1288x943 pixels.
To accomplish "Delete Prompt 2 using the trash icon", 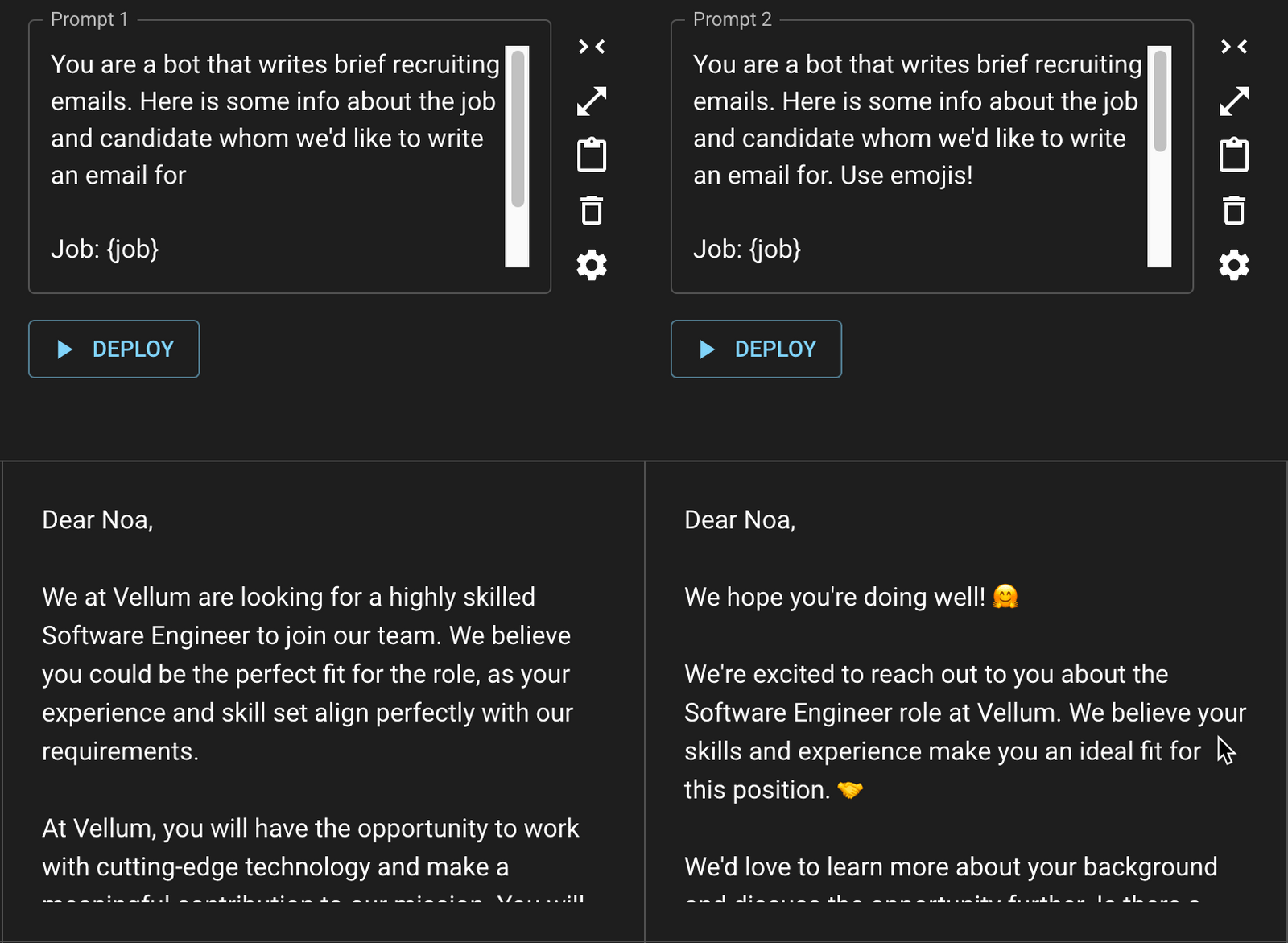I will pyautogui.click(x=1234, y=209).
